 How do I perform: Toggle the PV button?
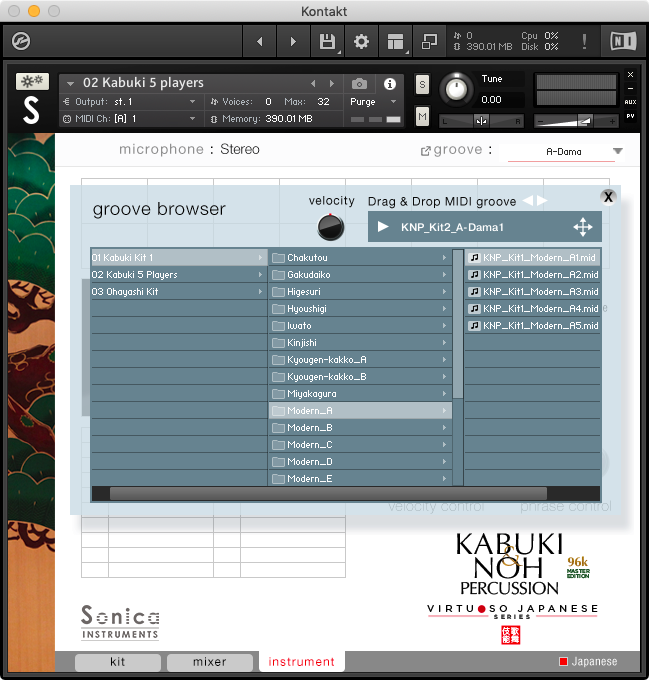tap(630, 116)
